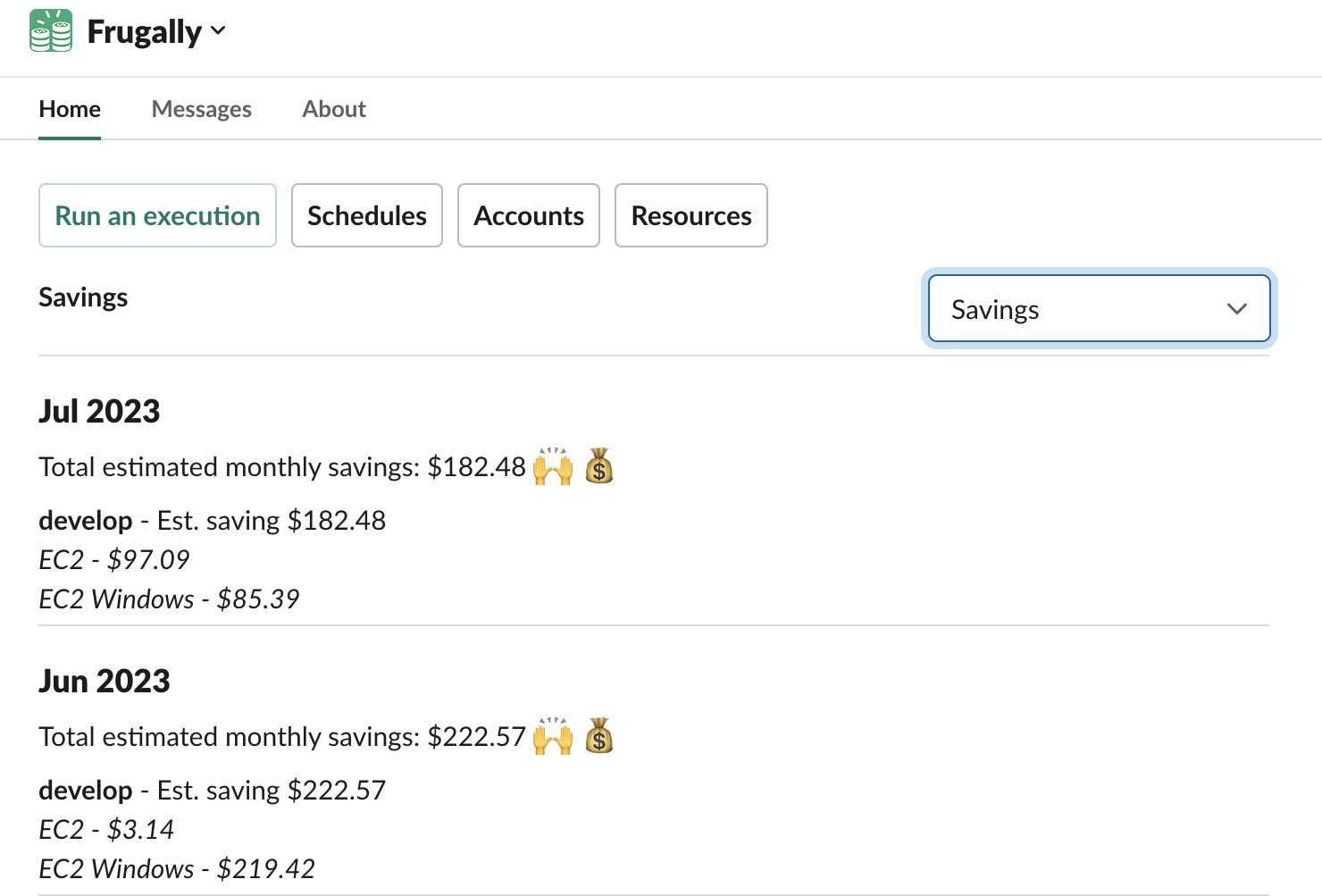This screenshot has width=1322, height=896.
Task: Go to the About tab
Action: [334, 109]
